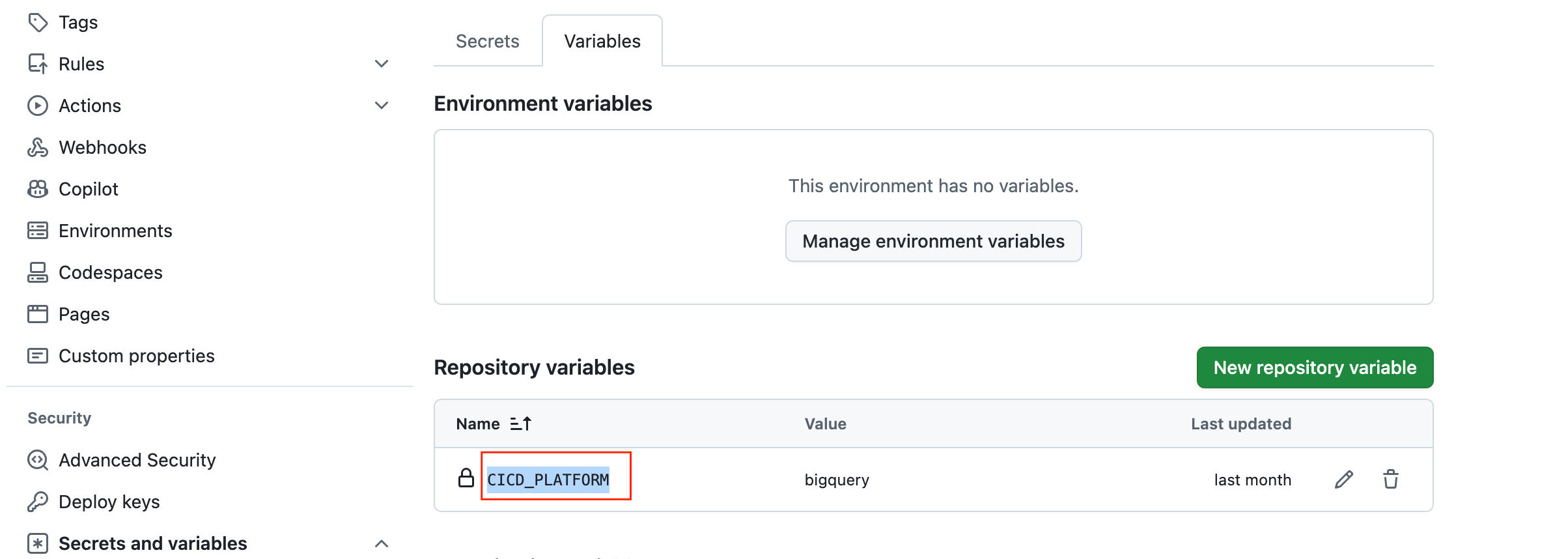Click New repository variable button
Screen dimensions: 1568x559
pyautogui.click(x=1315, y=367)
